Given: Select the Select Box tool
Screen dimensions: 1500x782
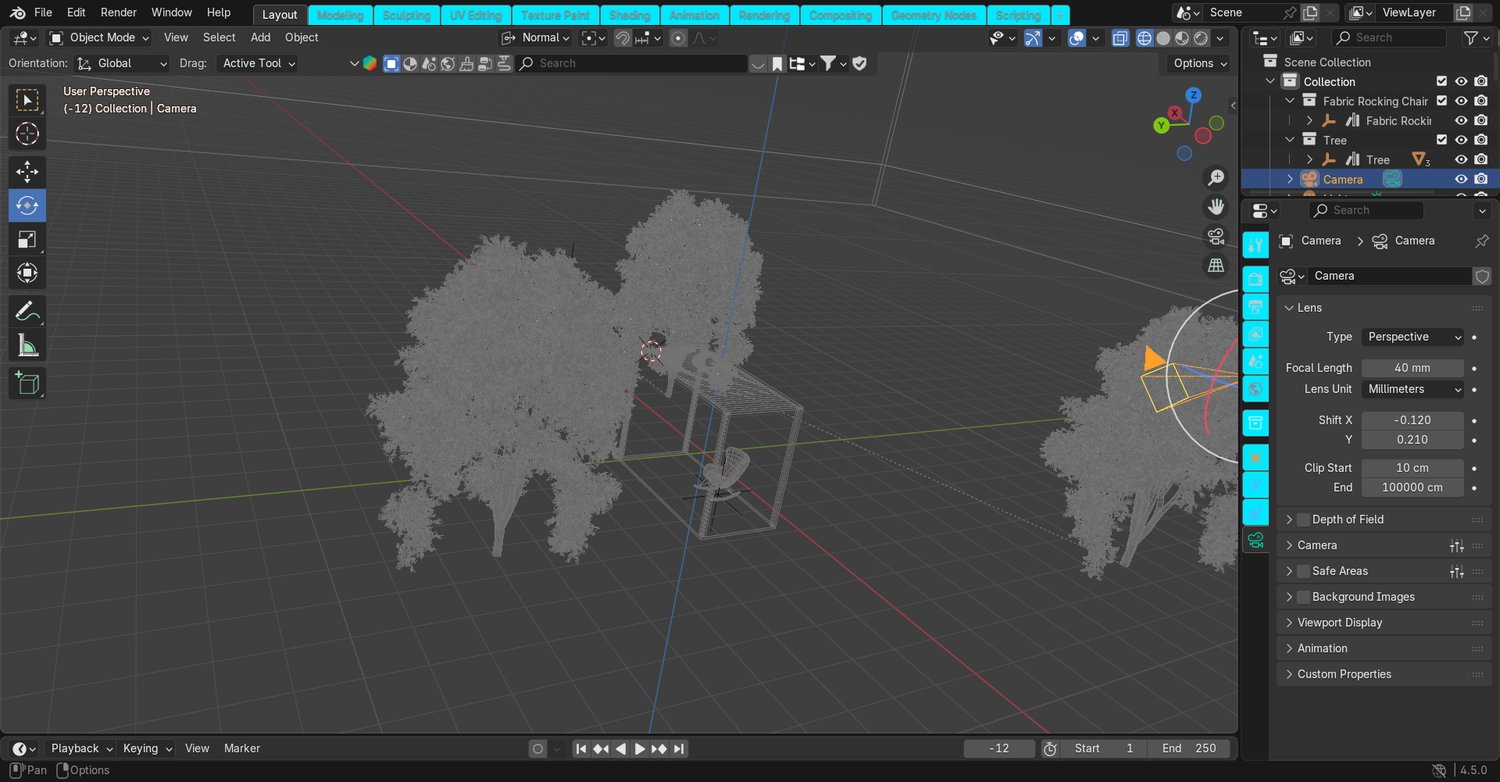Looking at the screenshot, I should 27,100.
